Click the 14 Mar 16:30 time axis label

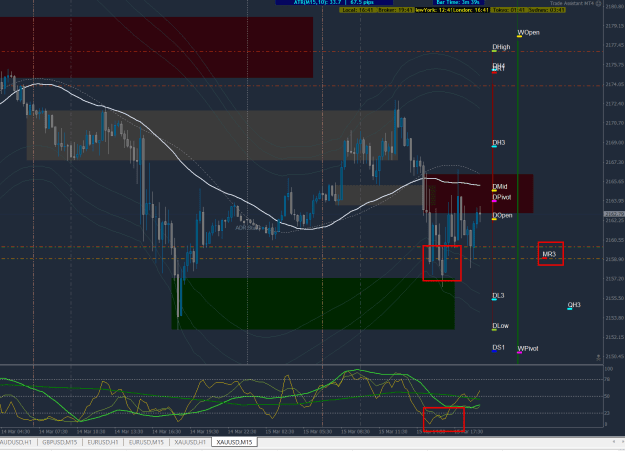click(x=166, y=432)
